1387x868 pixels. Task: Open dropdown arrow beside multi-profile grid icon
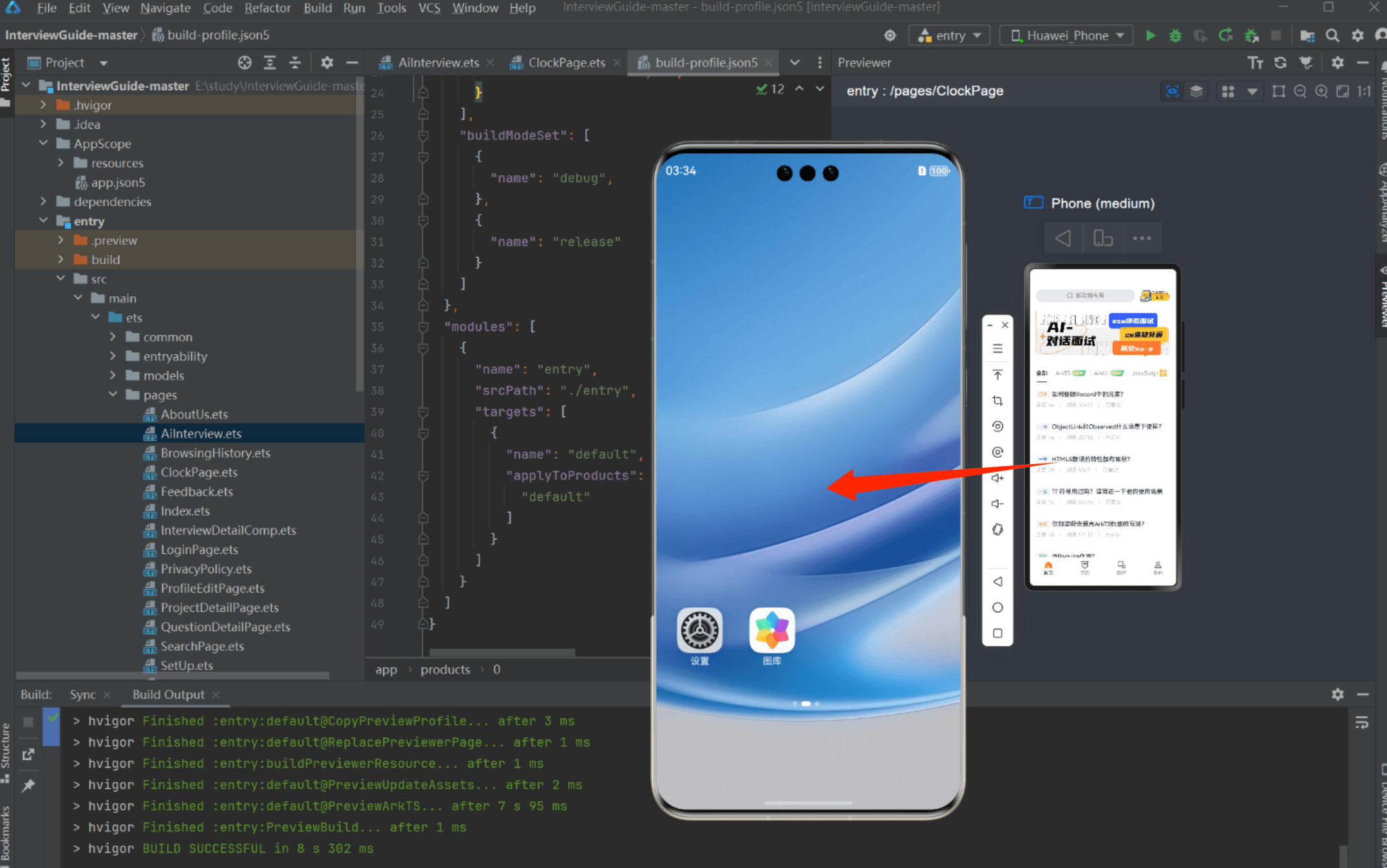(x=1252, y=91)
